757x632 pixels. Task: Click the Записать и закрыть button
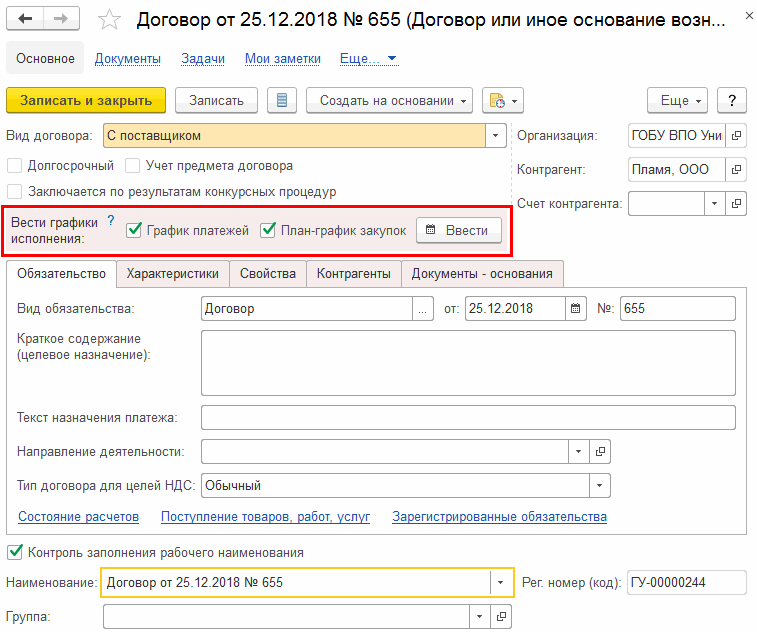[86, 100]
